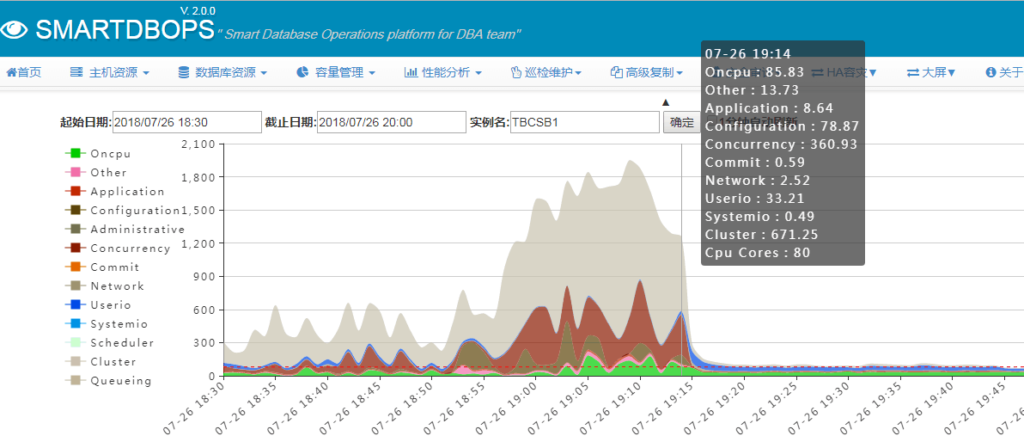The height and width of the screenshot is (442, 1024).
Task: Go to the 首页 home page
Action: (24, 73)
